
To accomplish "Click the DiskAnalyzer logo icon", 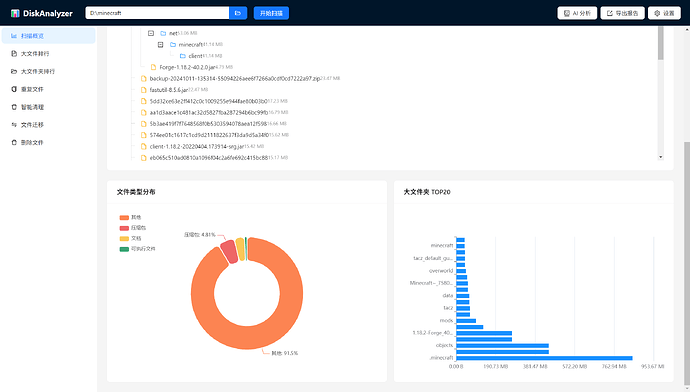I will (x=15, y=13).
